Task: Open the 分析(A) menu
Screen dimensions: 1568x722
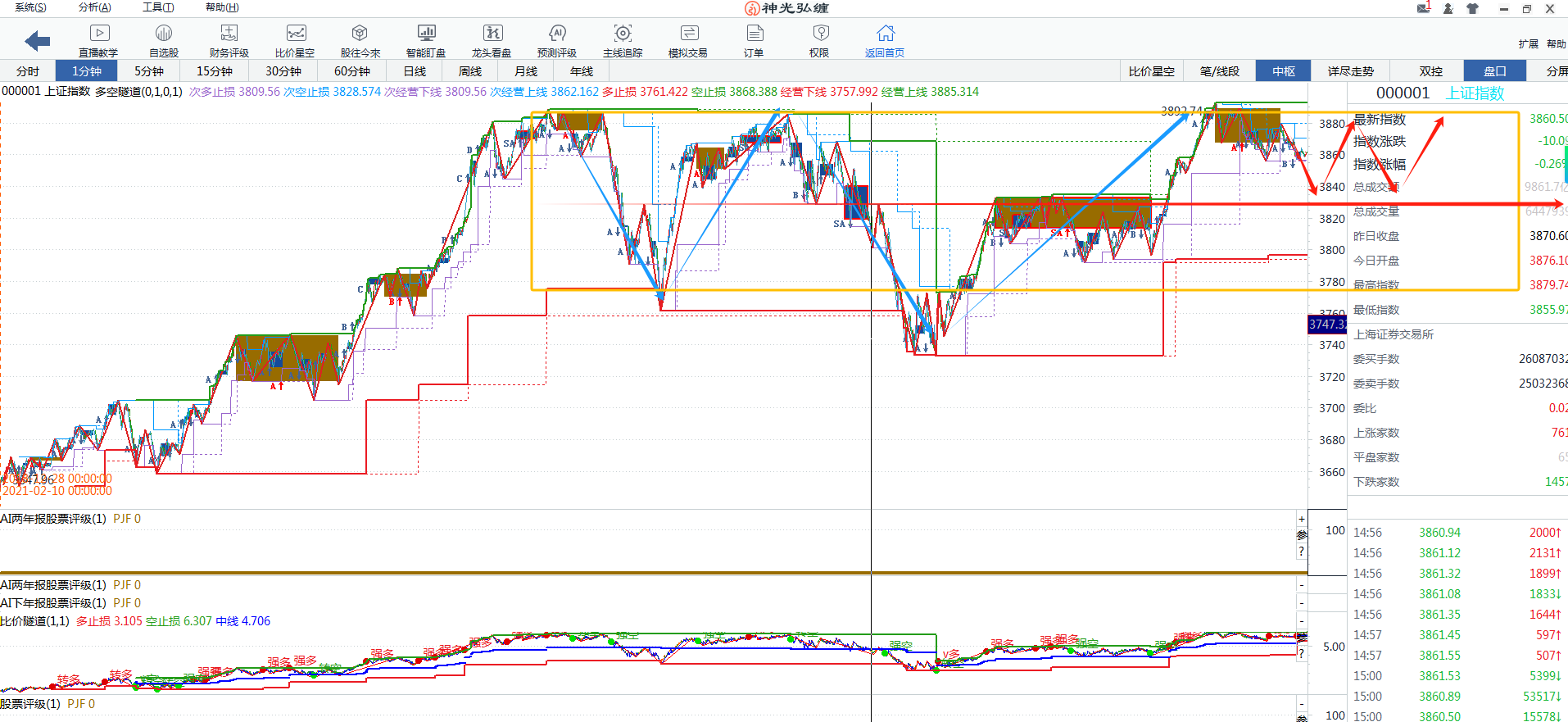Action: point(94,7)
